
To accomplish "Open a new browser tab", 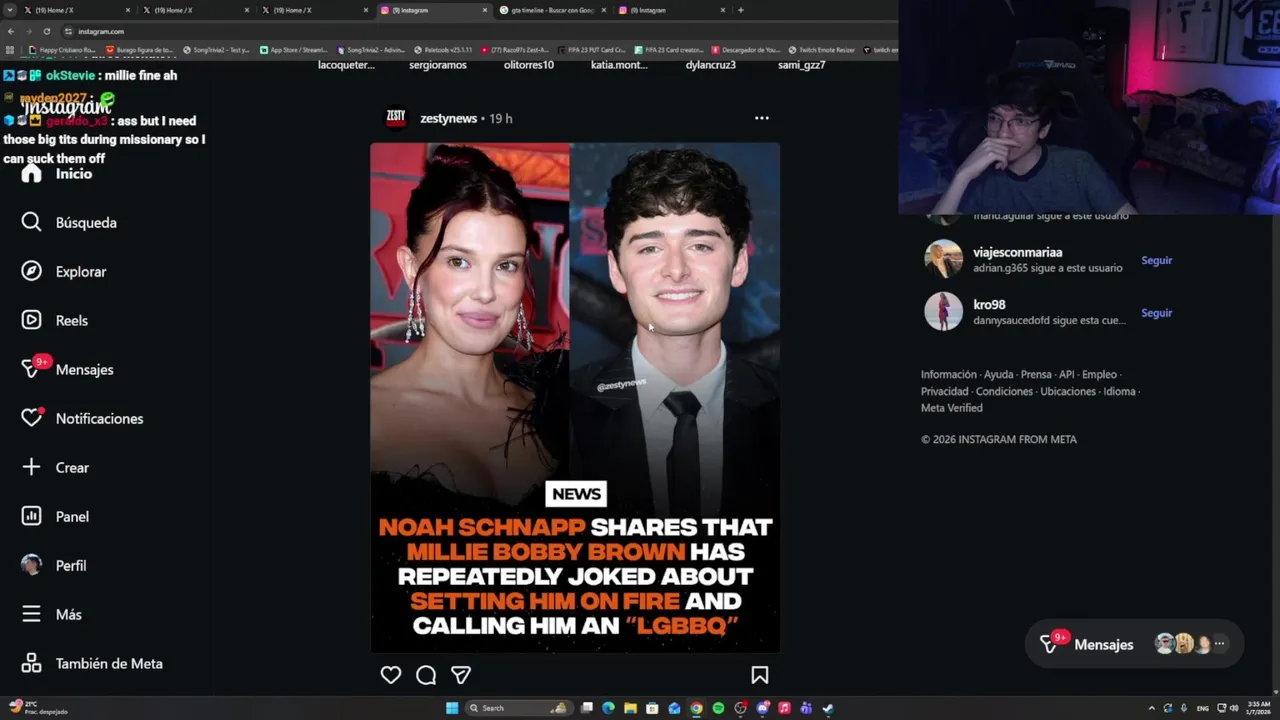I will coord(740,10).
